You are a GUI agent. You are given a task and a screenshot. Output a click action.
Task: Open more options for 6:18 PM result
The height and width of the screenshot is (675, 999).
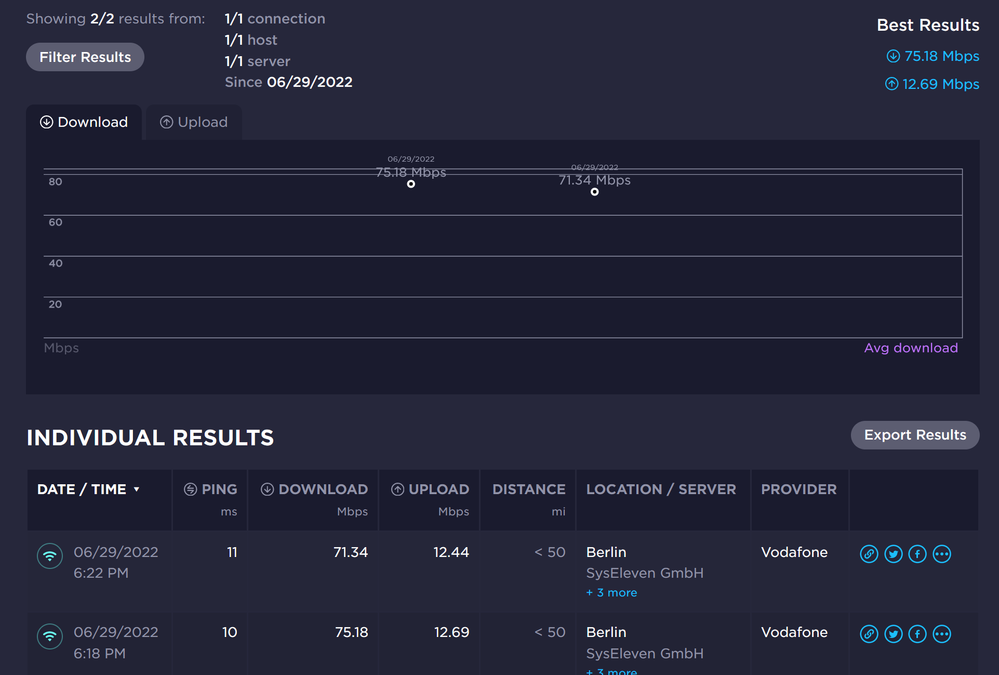(942, 634)
